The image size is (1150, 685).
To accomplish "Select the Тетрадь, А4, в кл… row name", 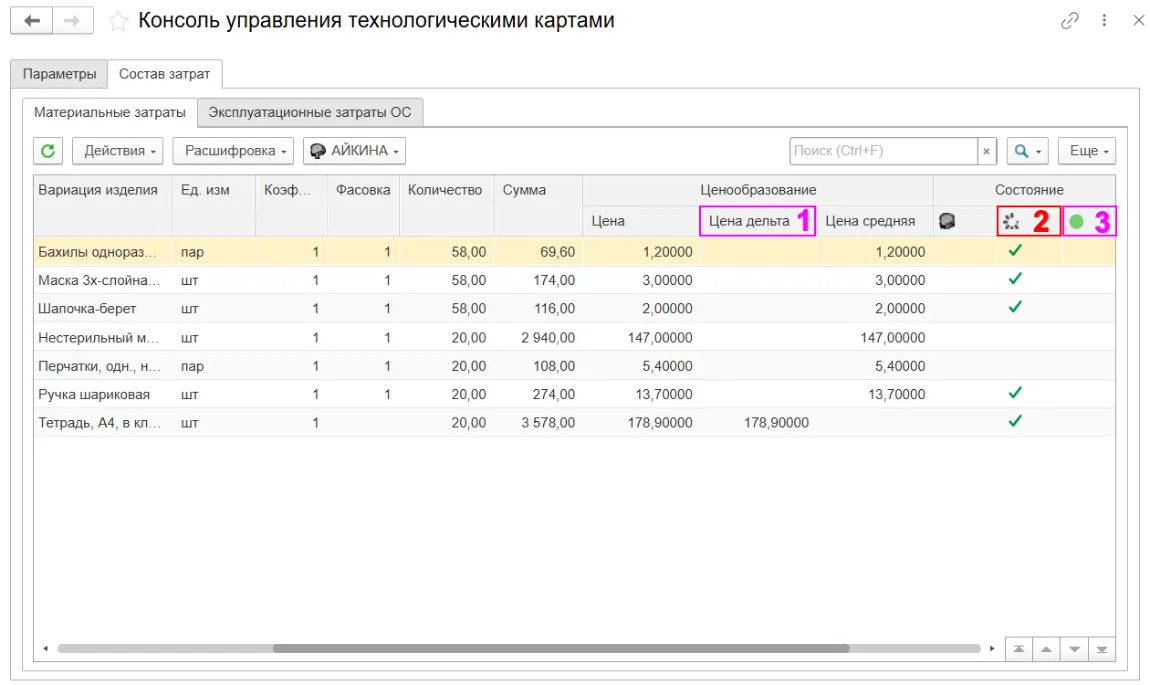I will pos(99,423).
